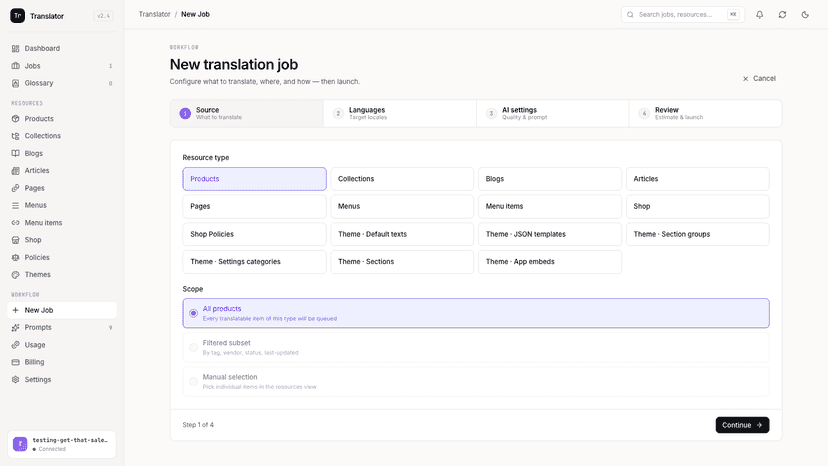Go to the Source step tab
Image resolution: width=828 pixels, height=466 pixels.
(x=247, y=114)
